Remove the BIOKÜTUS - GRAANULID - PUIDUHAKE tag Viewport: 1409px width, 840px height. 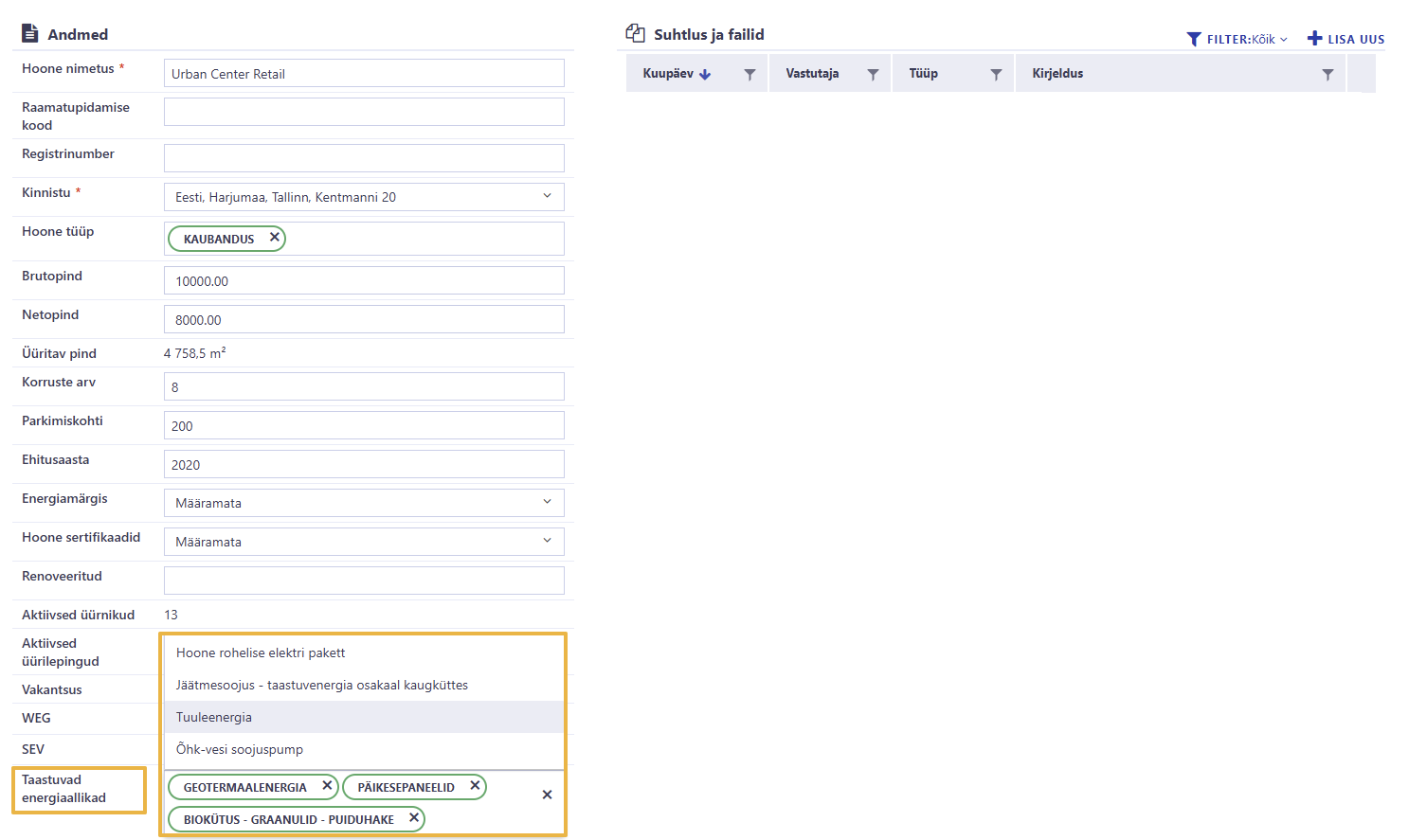coord(414,818)
